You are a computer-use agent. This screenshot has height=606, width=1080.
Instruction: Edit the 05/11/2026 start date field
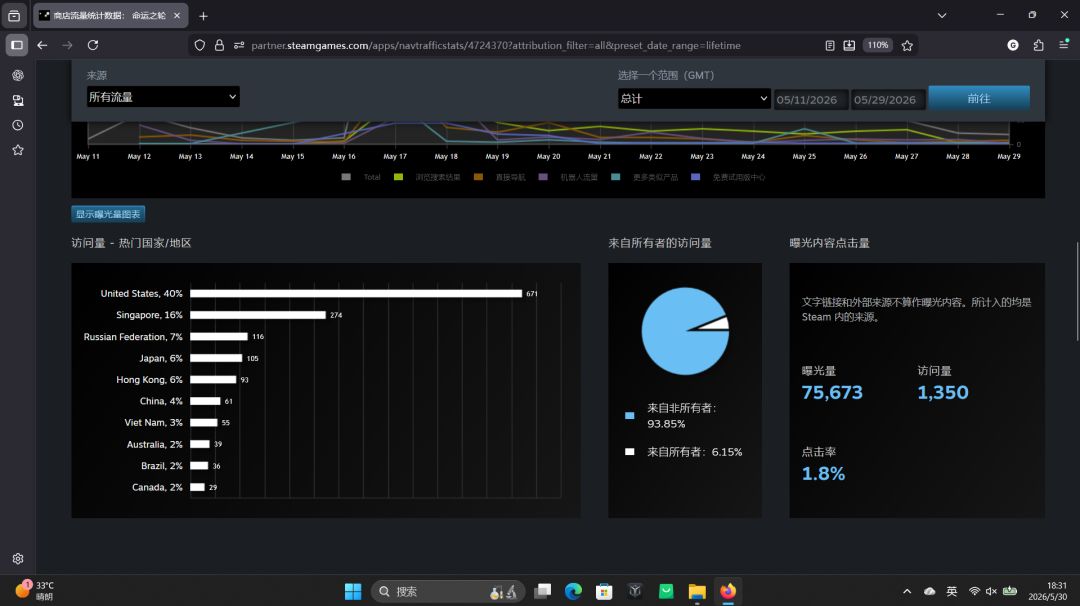810,99
